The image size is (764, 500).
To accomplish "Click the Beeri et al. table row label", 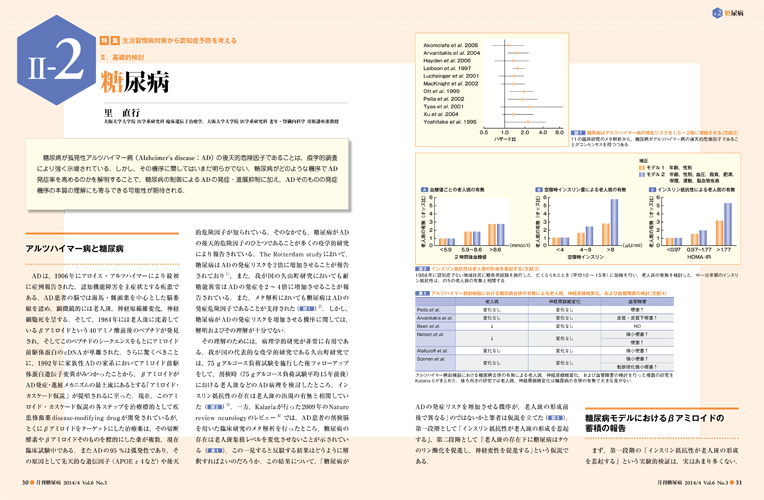I will pyautogui.click(x=428, y=327).
